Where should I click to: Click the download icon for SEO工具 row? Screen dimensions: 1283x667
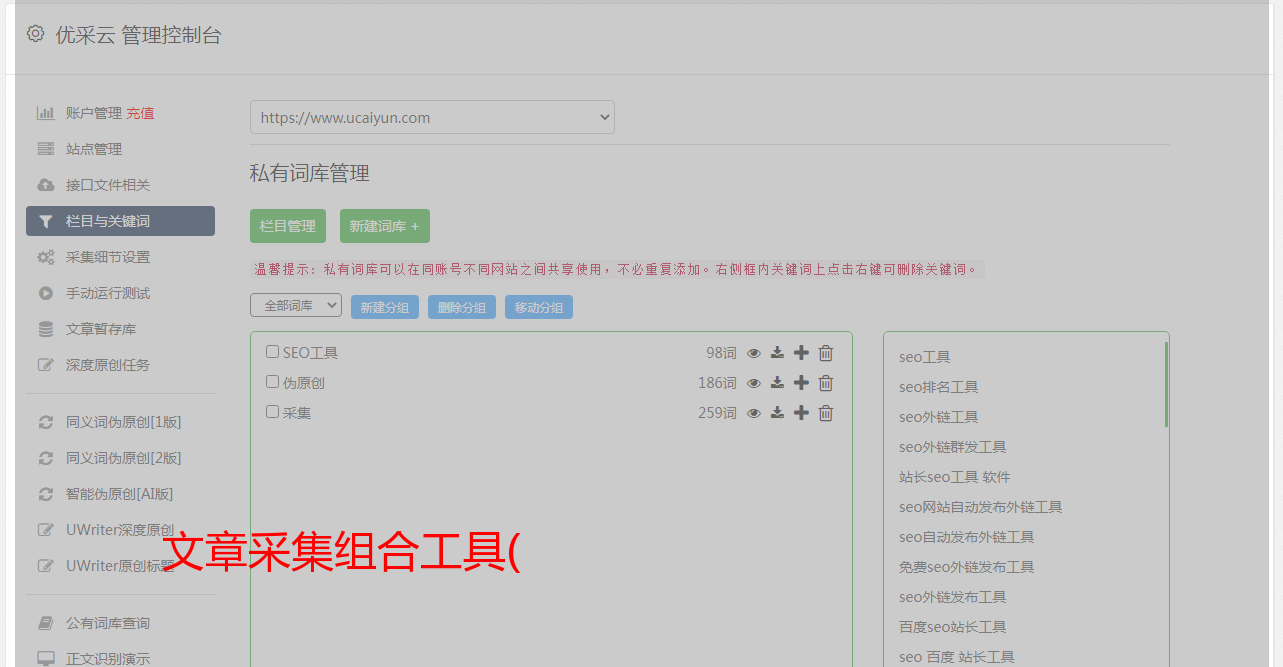(777, 353)
